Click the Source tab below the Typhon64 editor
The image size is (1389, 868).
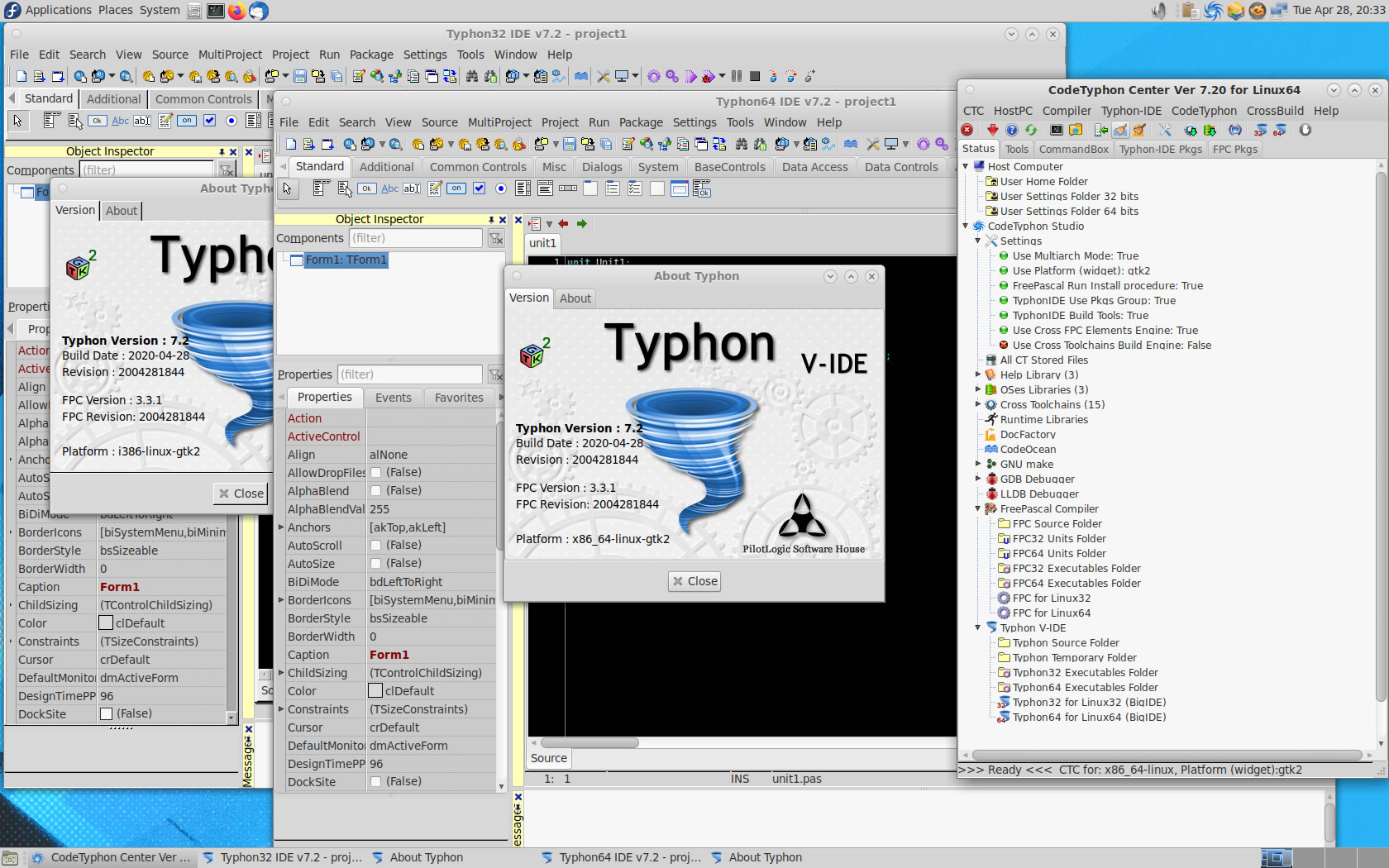coord(549,758)
